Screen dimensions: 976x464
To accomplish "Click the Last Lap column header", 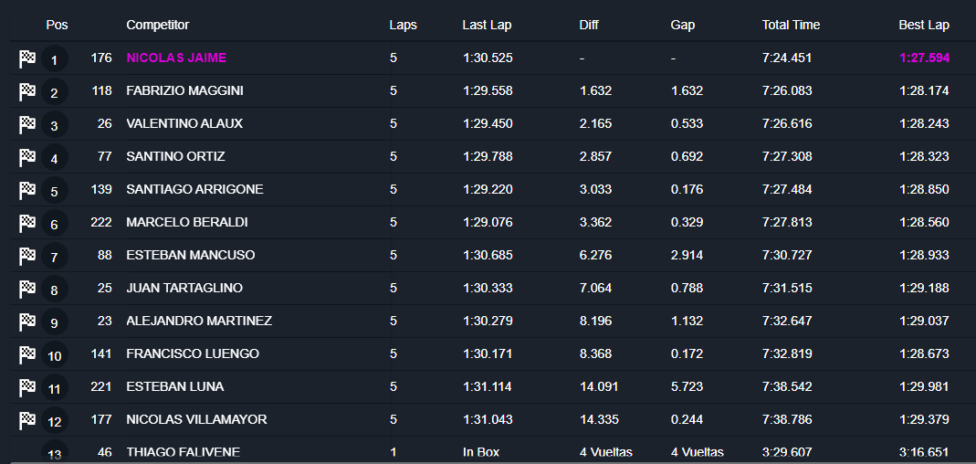I will click(x=487, y=25).
